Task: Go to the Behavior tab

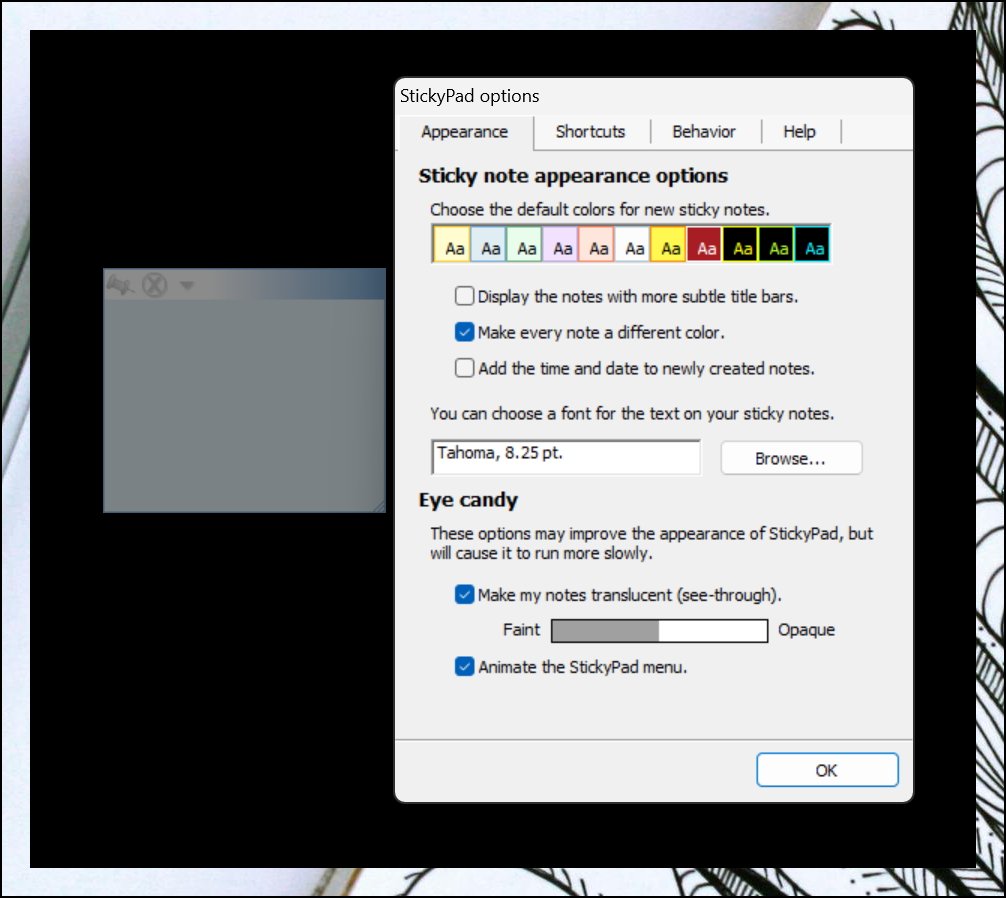Action: (704, 131)
